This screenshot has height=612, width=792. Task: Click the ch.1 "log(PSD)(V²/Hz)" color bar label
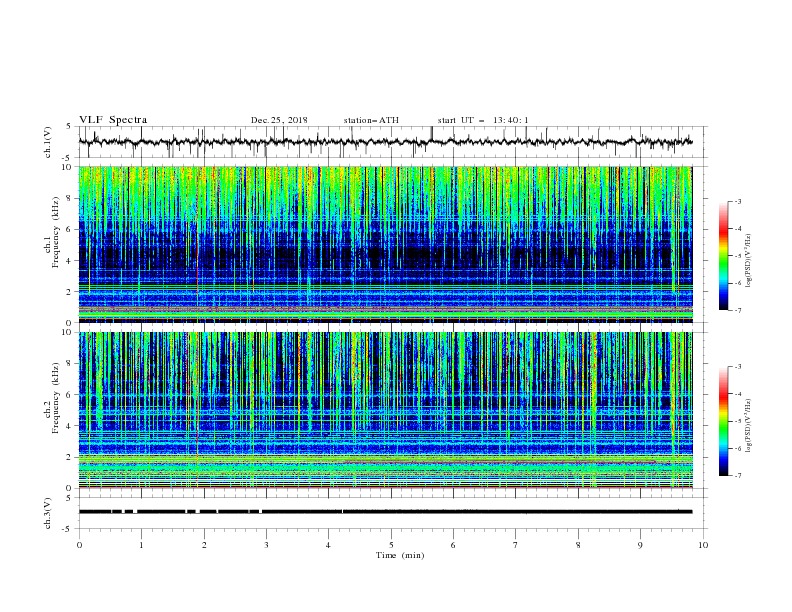pyautogui.click(x=749, y=261)
